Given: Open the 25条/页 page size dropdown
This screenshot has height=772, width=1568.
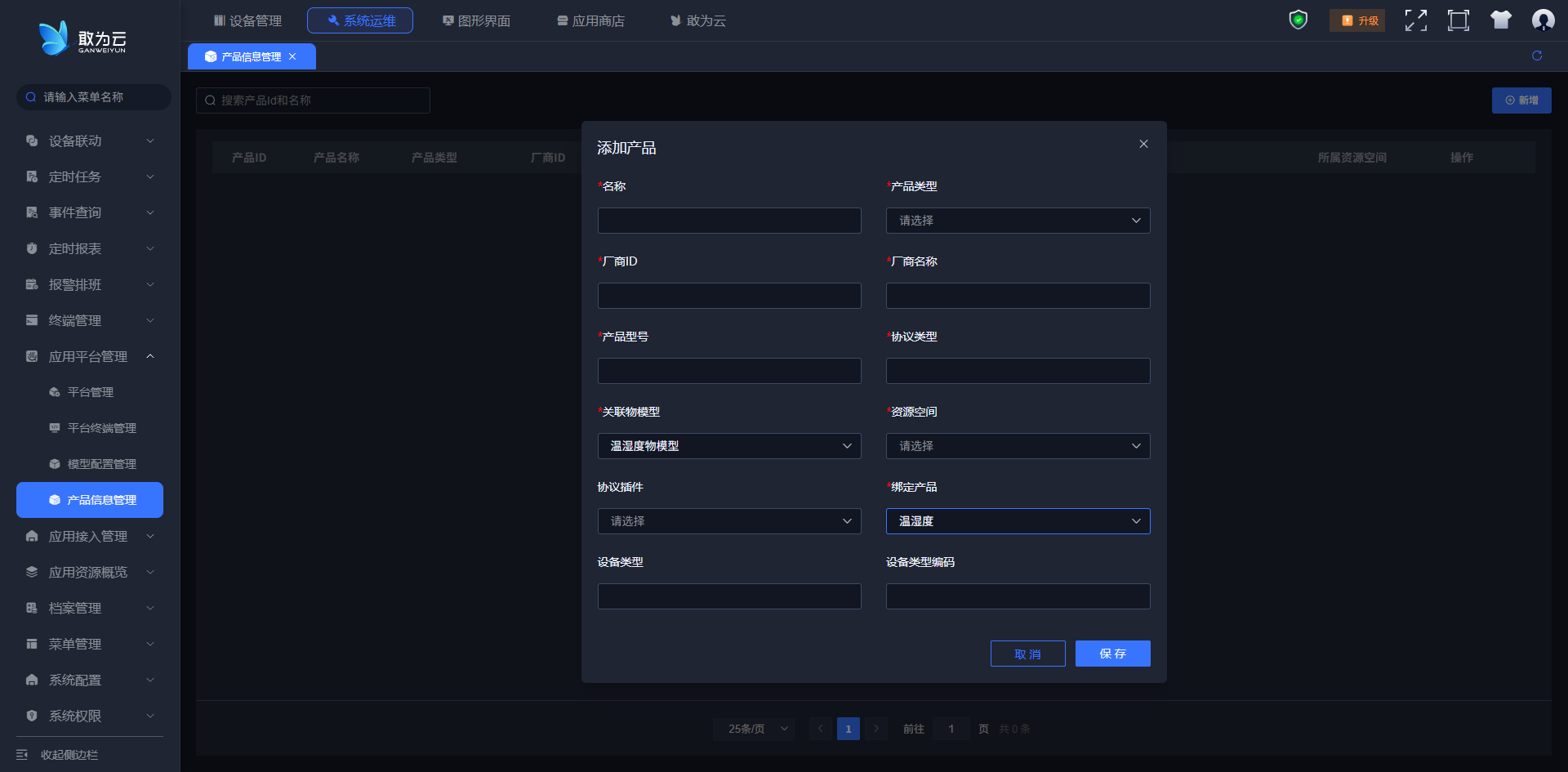Looking at the screenshot, I should [x=754, y=729].
